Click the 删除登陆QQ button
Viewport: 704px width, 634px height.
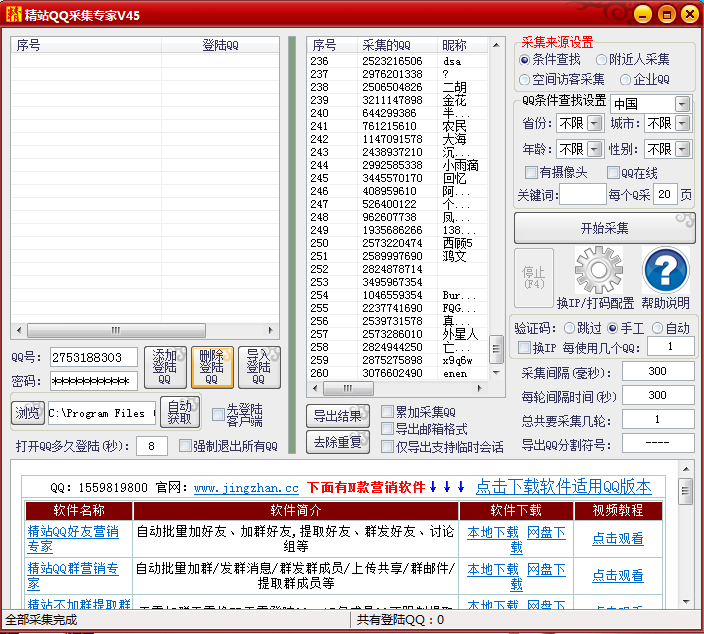[212, 367]
